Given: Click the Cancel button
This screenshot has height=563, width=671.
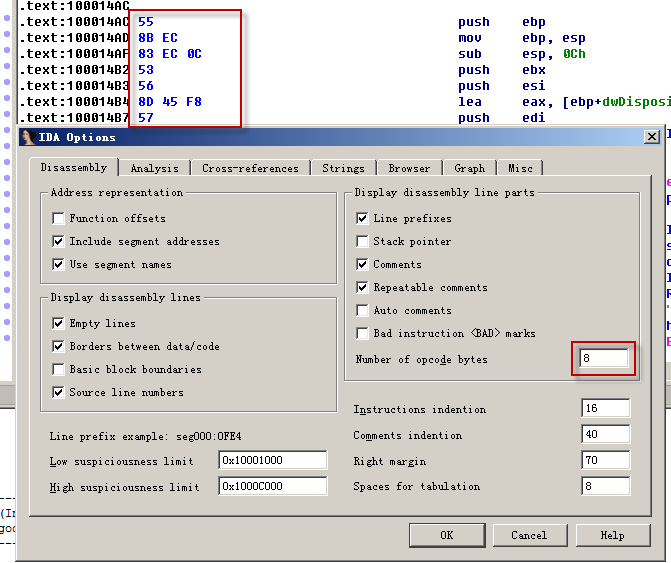Looking at the screenshot, I should point(530,535).
